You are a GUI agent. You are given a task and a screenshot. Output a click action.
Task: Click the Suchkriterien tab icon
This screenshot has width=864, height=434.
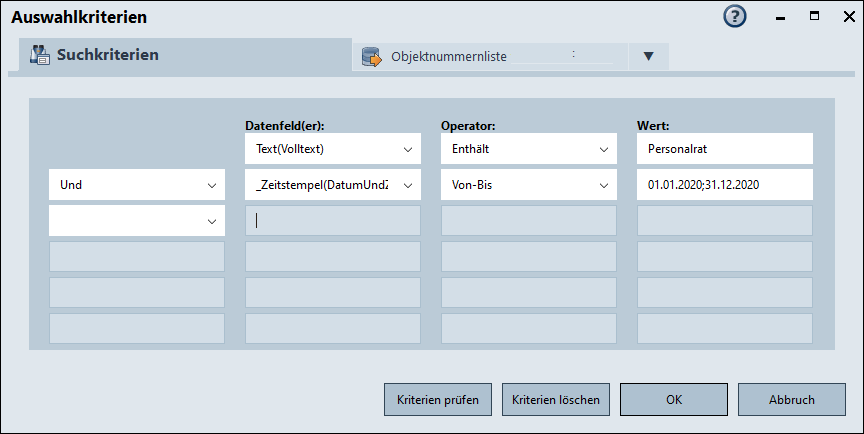(40, 55)
